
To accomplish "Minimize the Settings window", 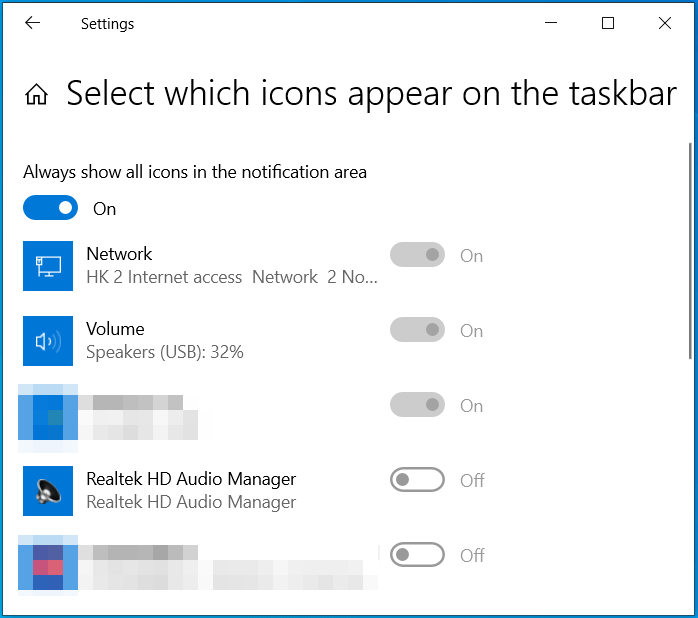I will pyautogui.click(x=551, y=23).
